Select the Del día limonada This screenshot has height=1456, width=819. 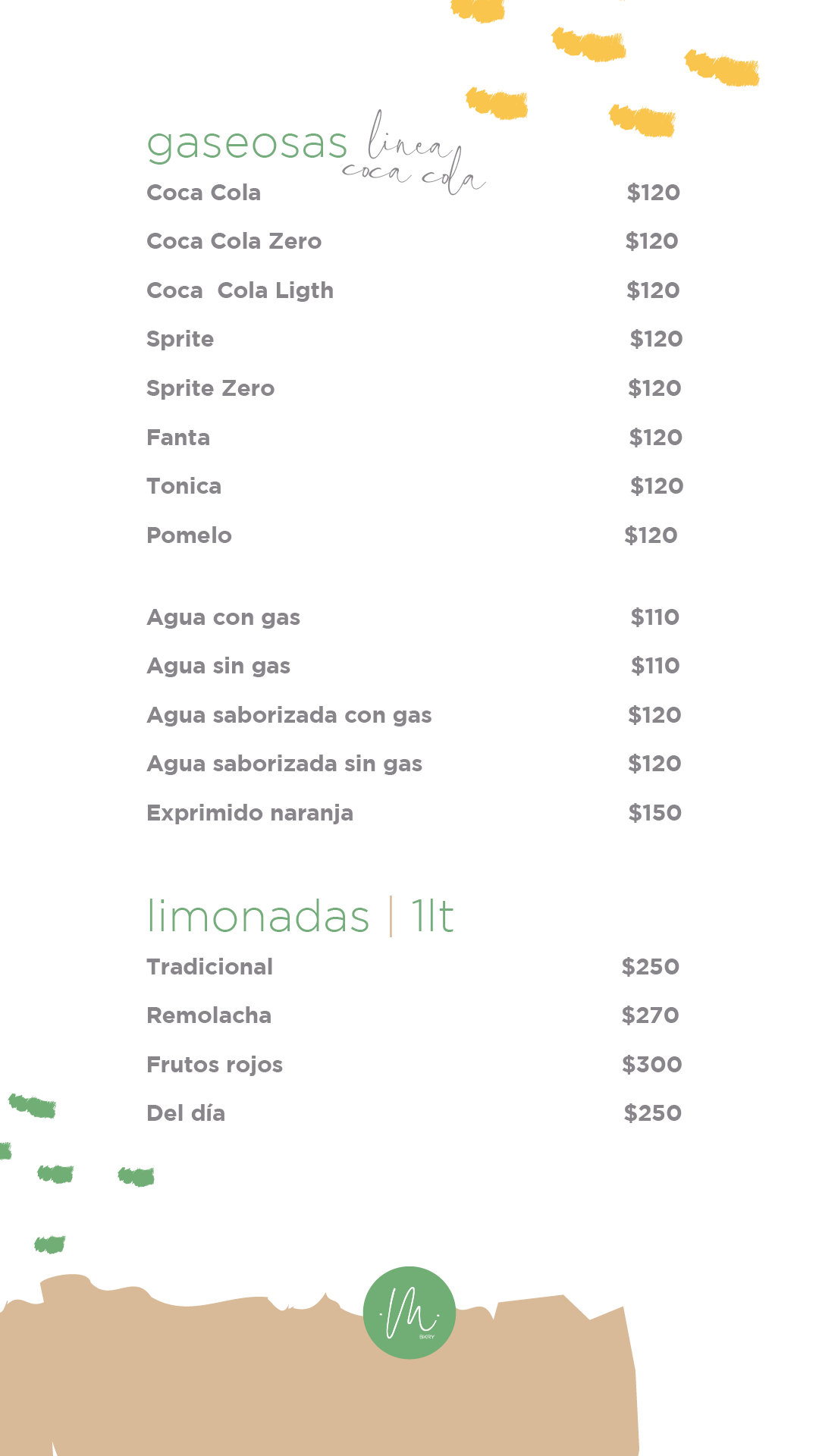click(x=186, y=1113)
